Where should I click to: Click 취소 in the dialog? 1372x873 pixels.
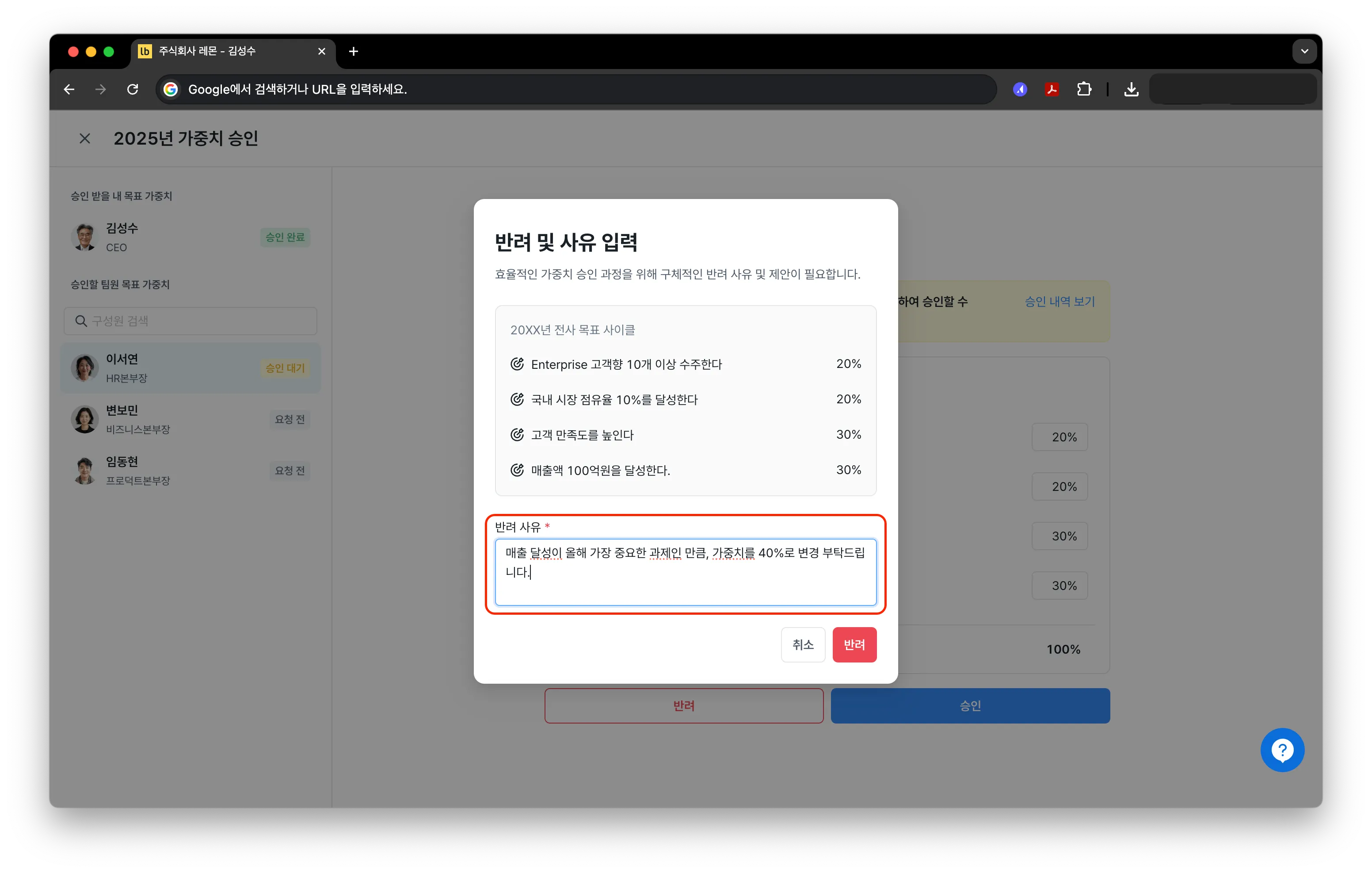(x=803, y=644)
